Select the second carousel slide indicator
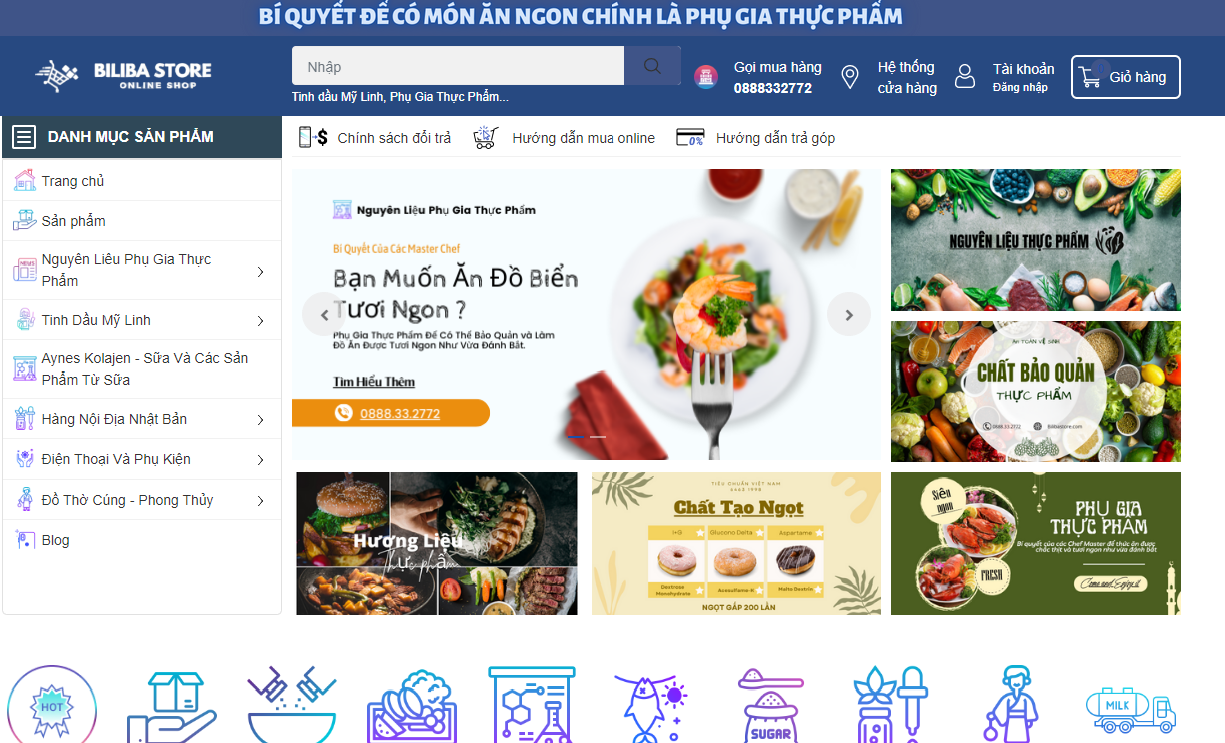Screen dimensions: 1225x743 pyautogui.click(x=598, y=437)
